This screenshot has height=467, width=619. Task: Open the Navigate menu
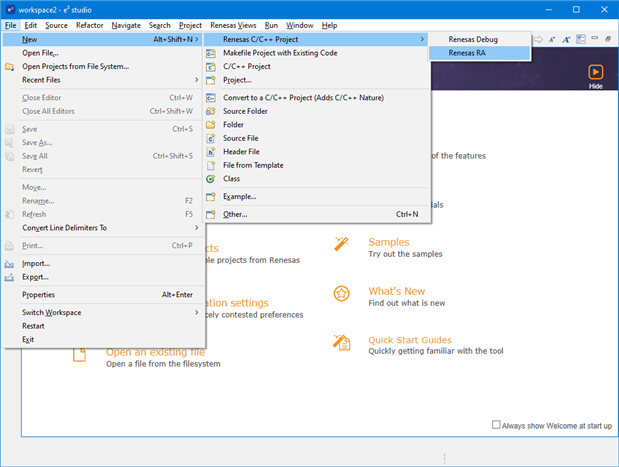tap(126, 25)
